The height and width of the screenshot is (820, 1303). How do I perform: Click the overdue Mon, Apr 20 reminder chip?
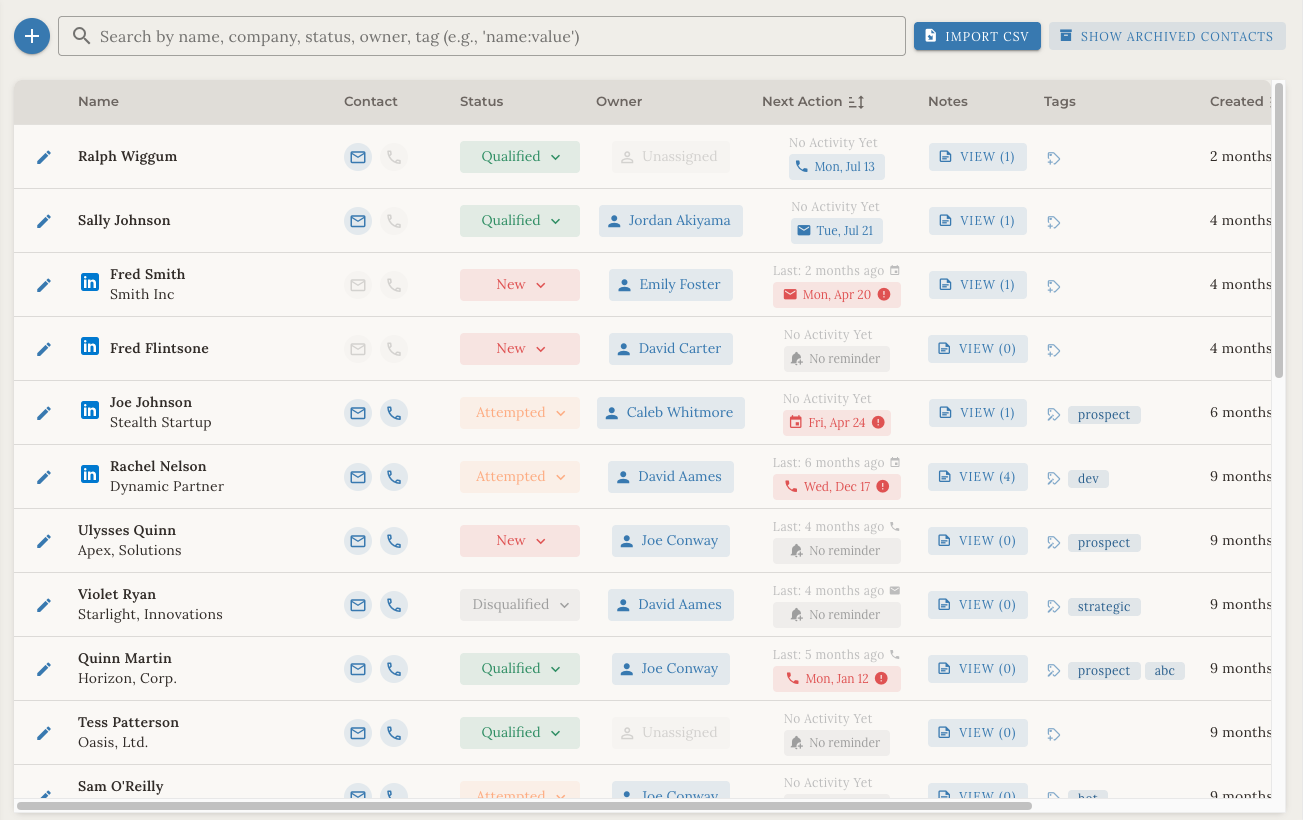[837, 295]
